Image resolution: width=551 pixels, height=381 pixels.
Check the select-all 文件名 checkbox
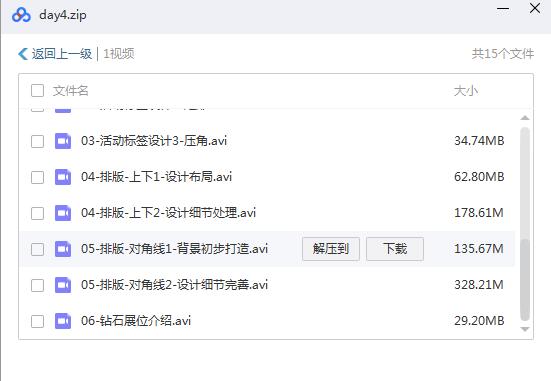(37, 91)
